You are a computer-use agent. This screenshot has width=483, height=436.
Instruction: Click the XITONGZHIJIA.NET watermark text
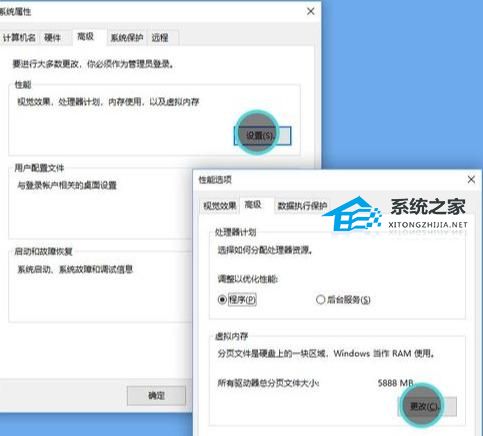pyautogui.click(x=428, y=225)
